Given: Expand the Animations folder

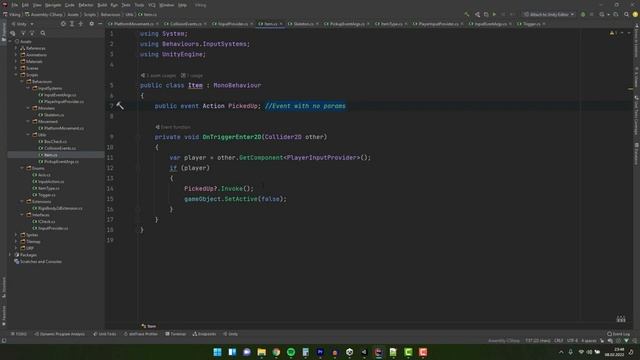Looking at the screenshot, I should pyautogui.click(x=16, y=55).
